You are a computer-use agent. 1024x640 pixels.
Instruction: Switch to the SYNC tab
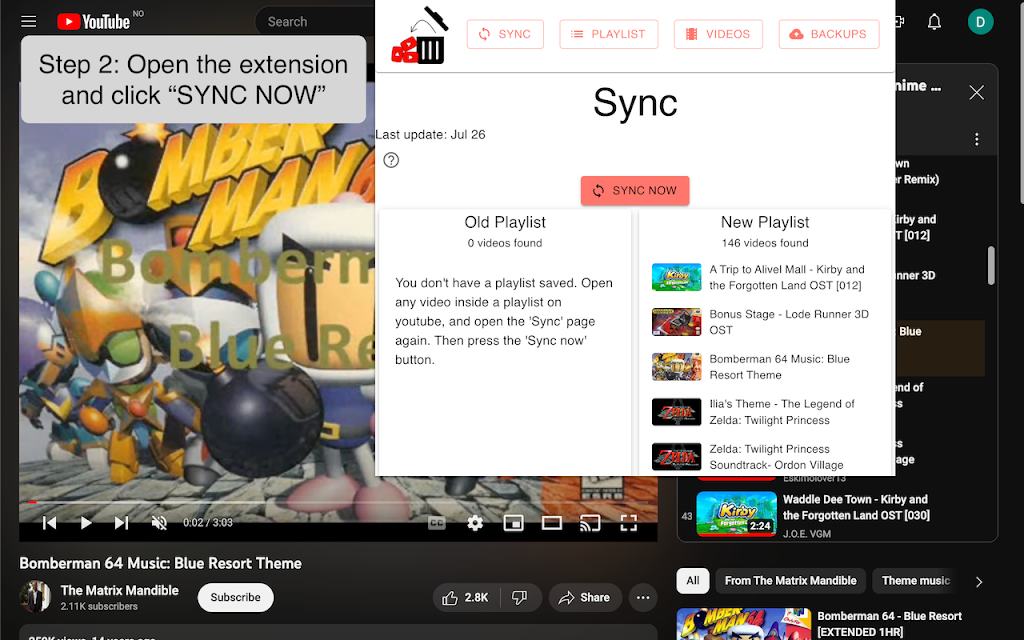click(x=505, y=34)
